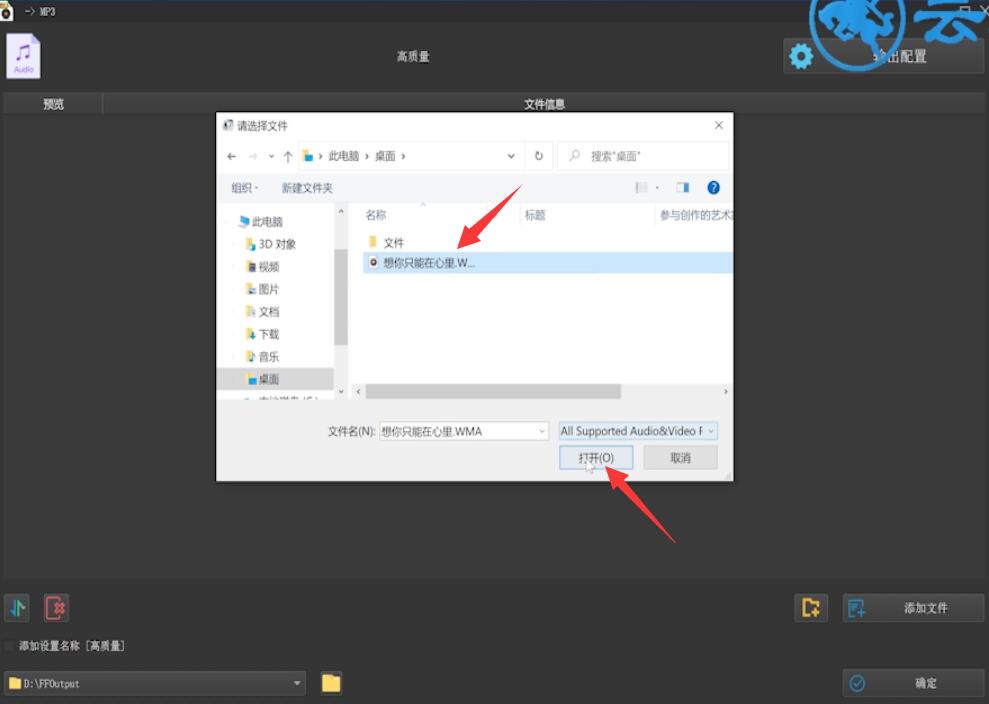Sort by the 标题 column header
989x704 pixels.
point(535,215)
